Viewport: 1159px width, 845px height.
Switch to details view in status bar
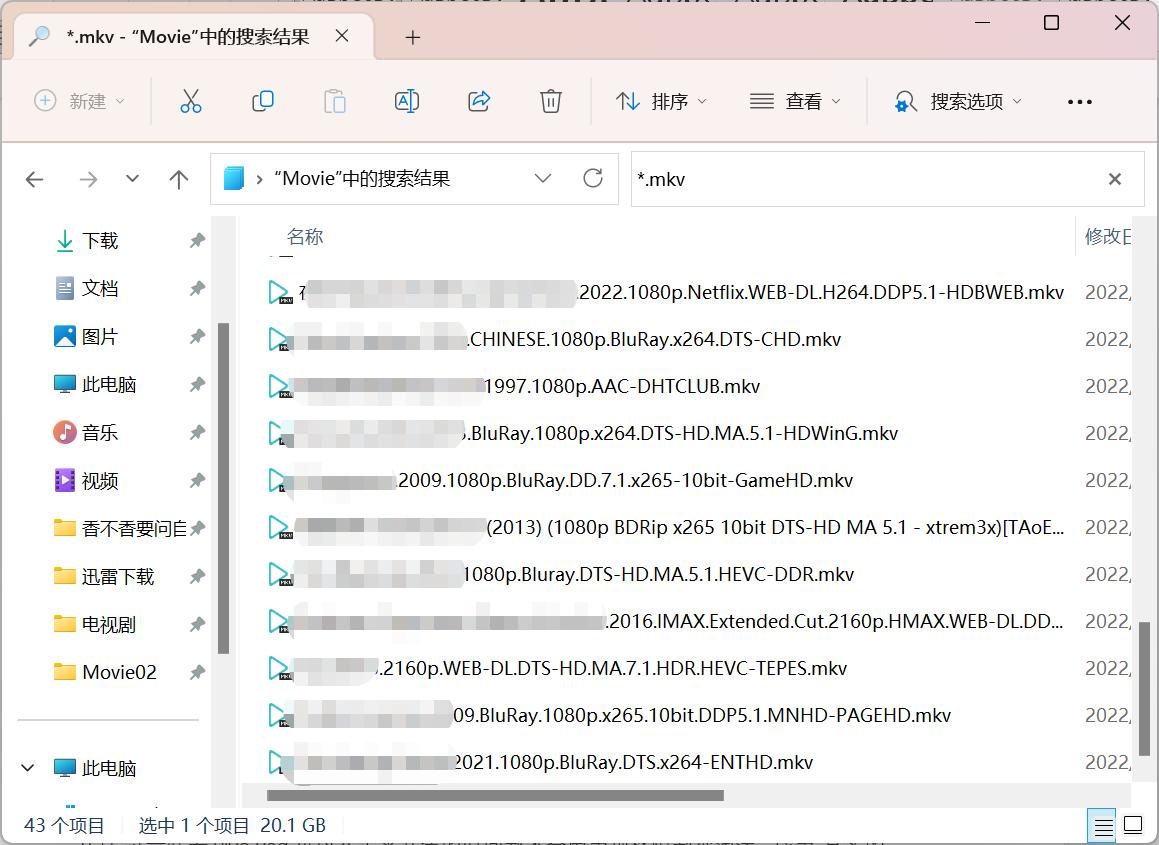click(1103, 826)
